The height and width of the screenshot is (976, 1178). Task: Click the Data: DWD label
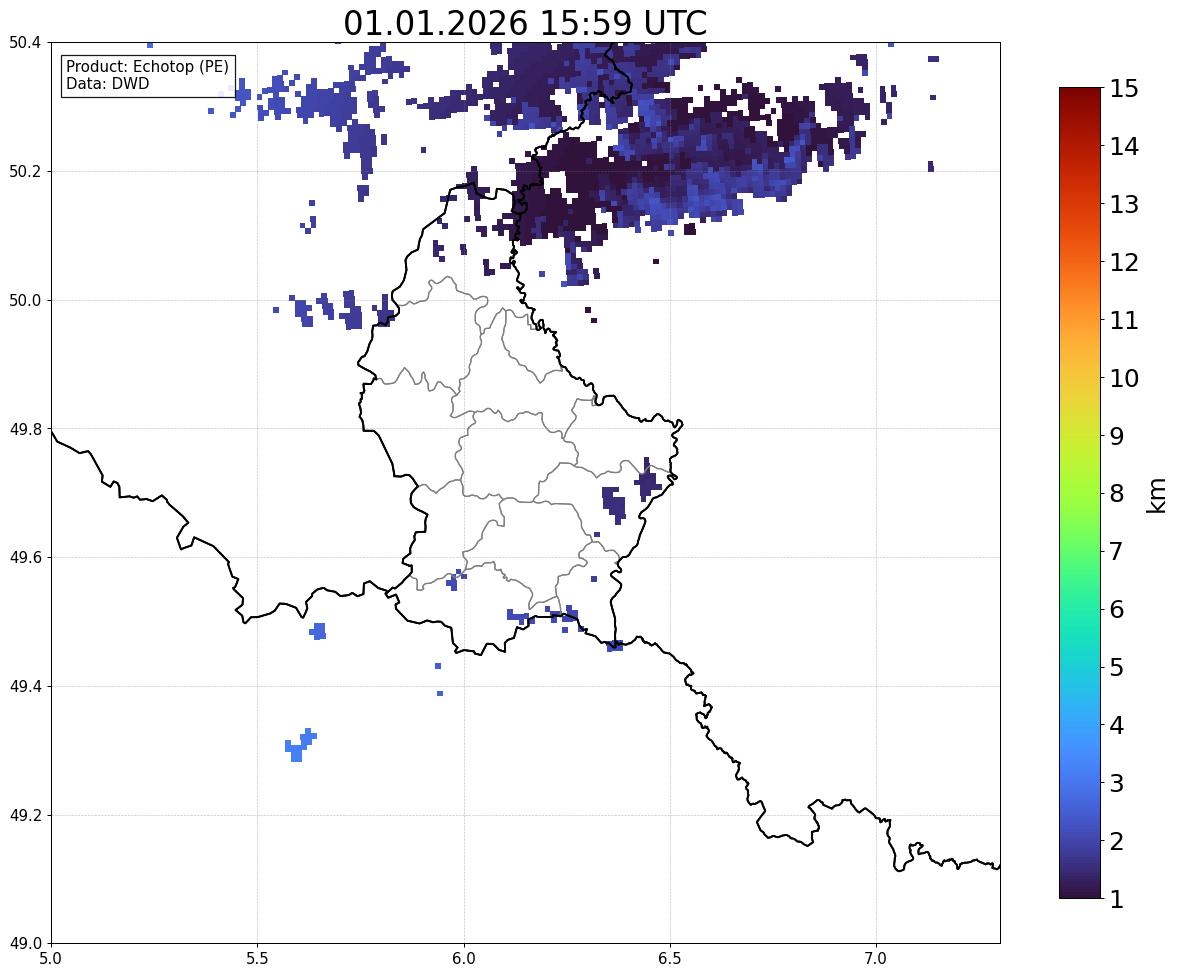(107, 83)
